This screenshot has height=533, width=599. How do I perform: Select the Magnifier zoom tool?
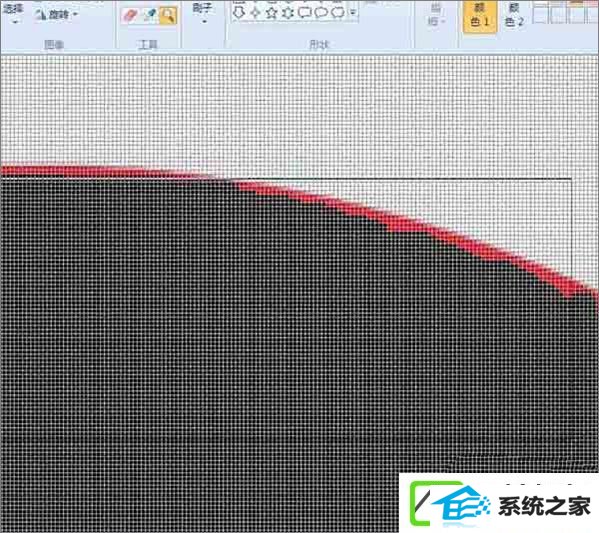[168, 16]
